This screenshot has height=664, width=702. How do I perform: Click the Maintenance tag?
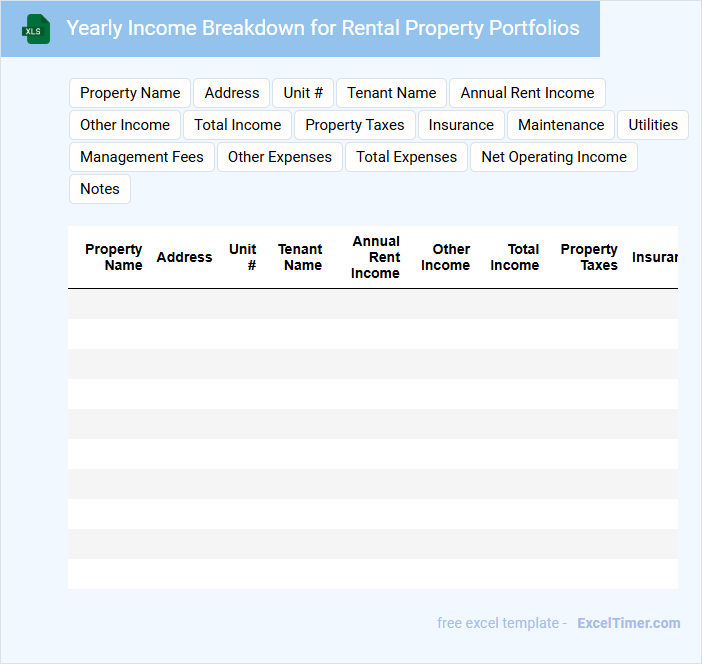click(x=561, y=125)
